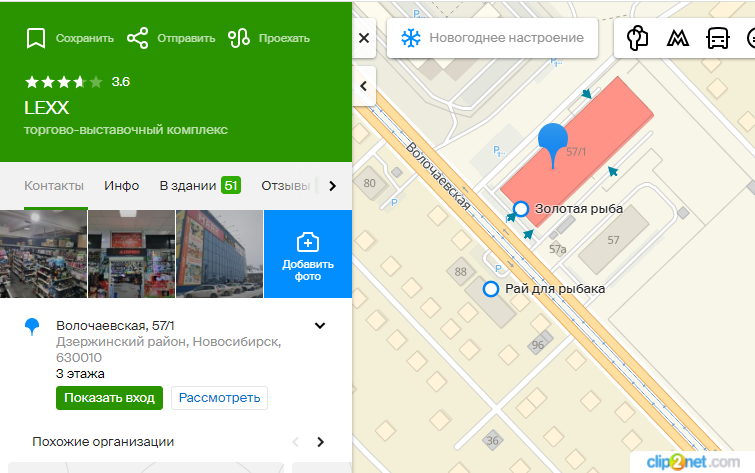The width and height of the screenshot is (755, 473).
Task: Click the tourist guide icon on map toolbar
Action: tap(638, 39)
